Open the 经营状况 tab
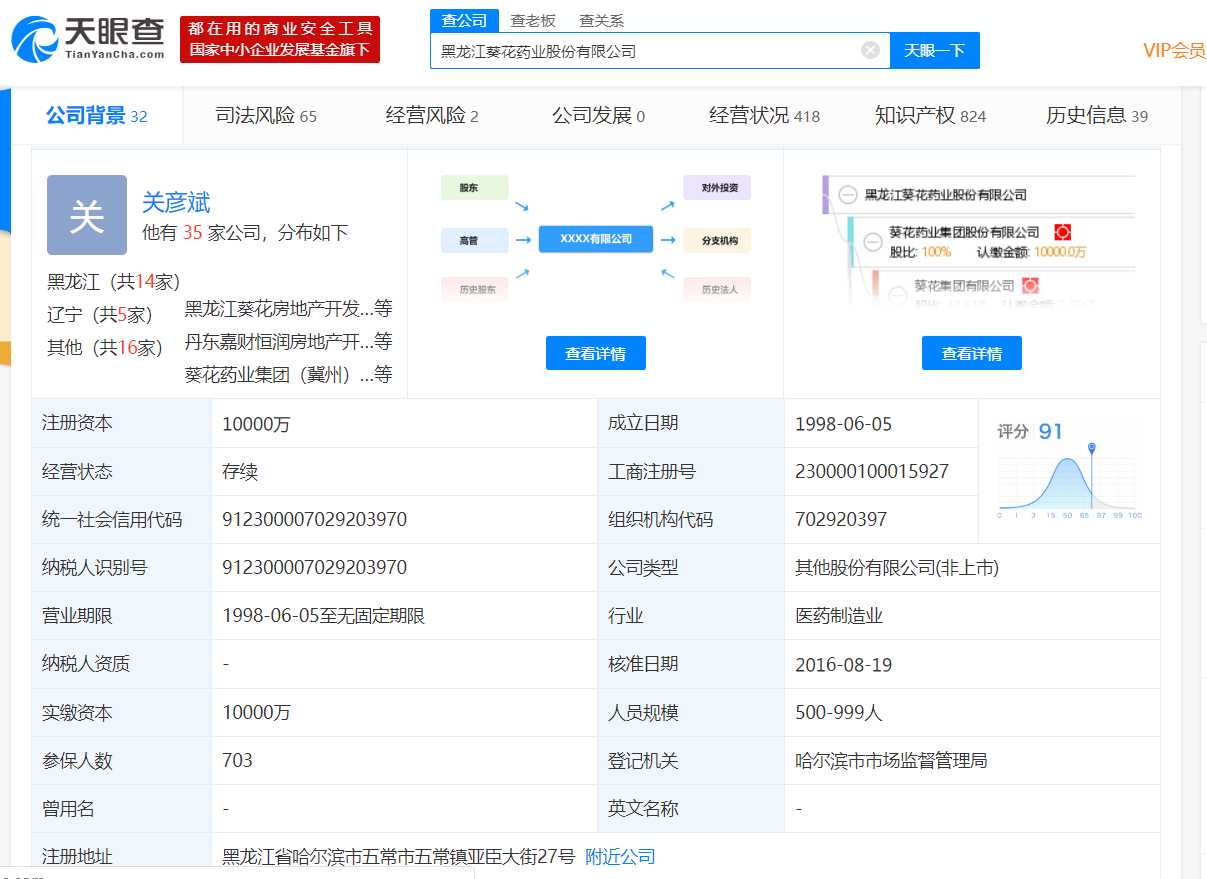The image size is (1207, 879). (x=764, y=116)
